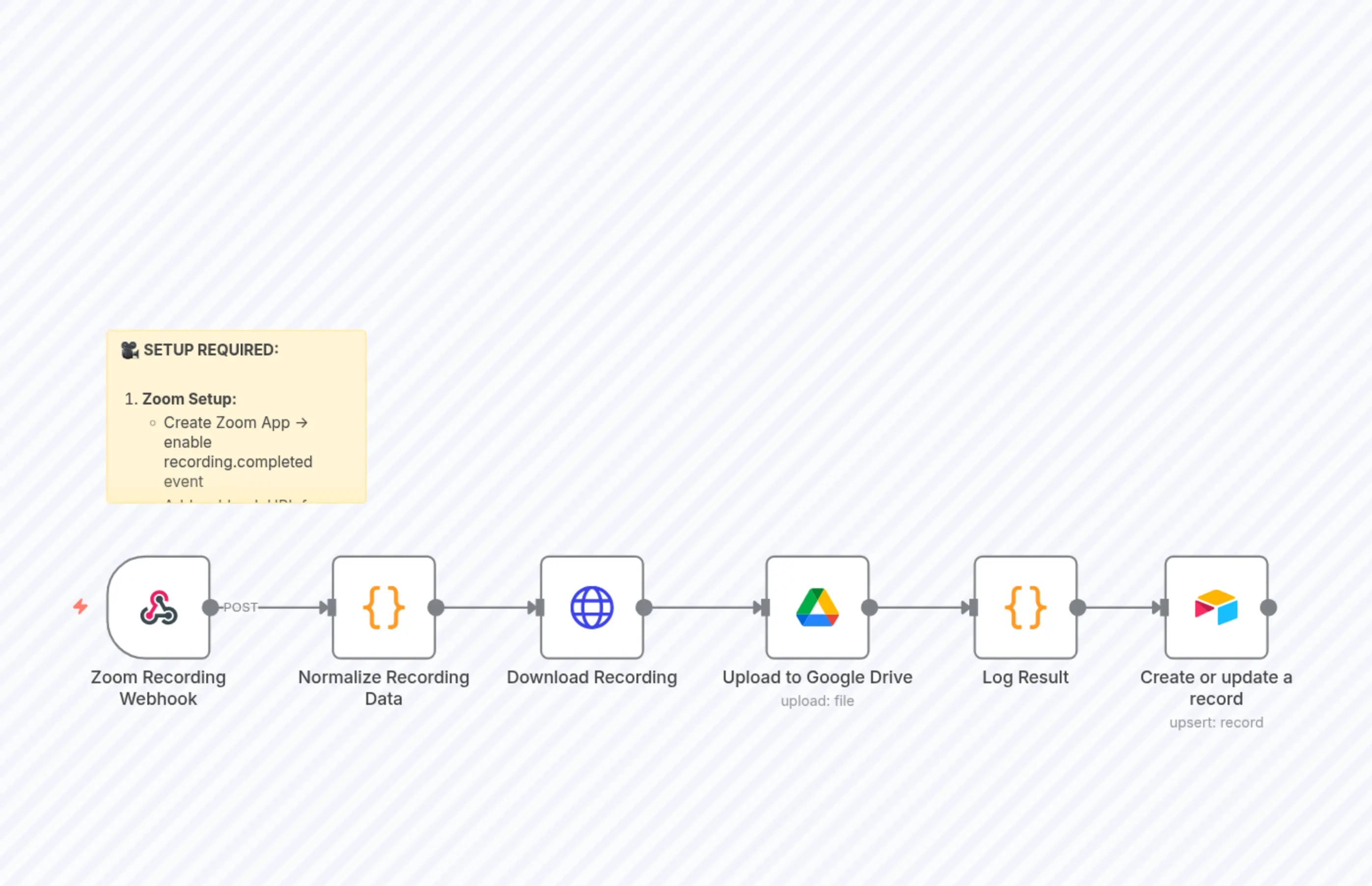Click the input connector of Upload to Google Drive
Viewport: 1372px width, 886px height.
[x=764, y=606]
